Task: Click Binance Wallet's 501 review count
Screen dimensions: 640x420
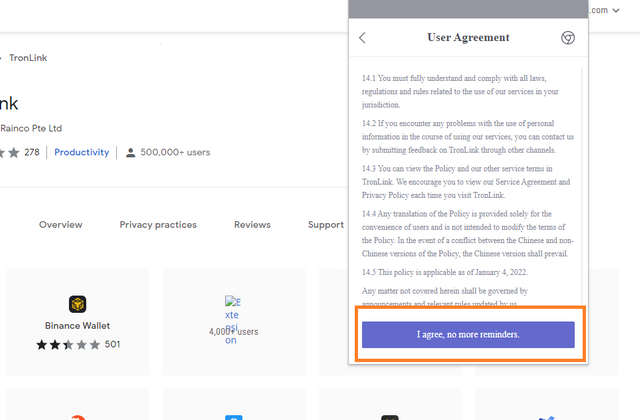Action: (x=112, y=345)
